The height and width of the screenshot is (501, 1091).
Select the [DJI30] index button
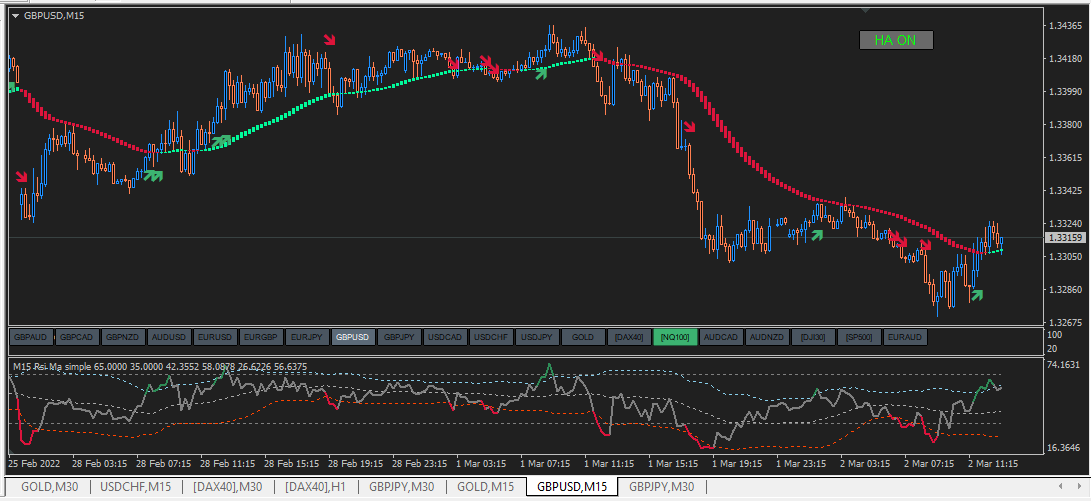[x=812, y=337]
